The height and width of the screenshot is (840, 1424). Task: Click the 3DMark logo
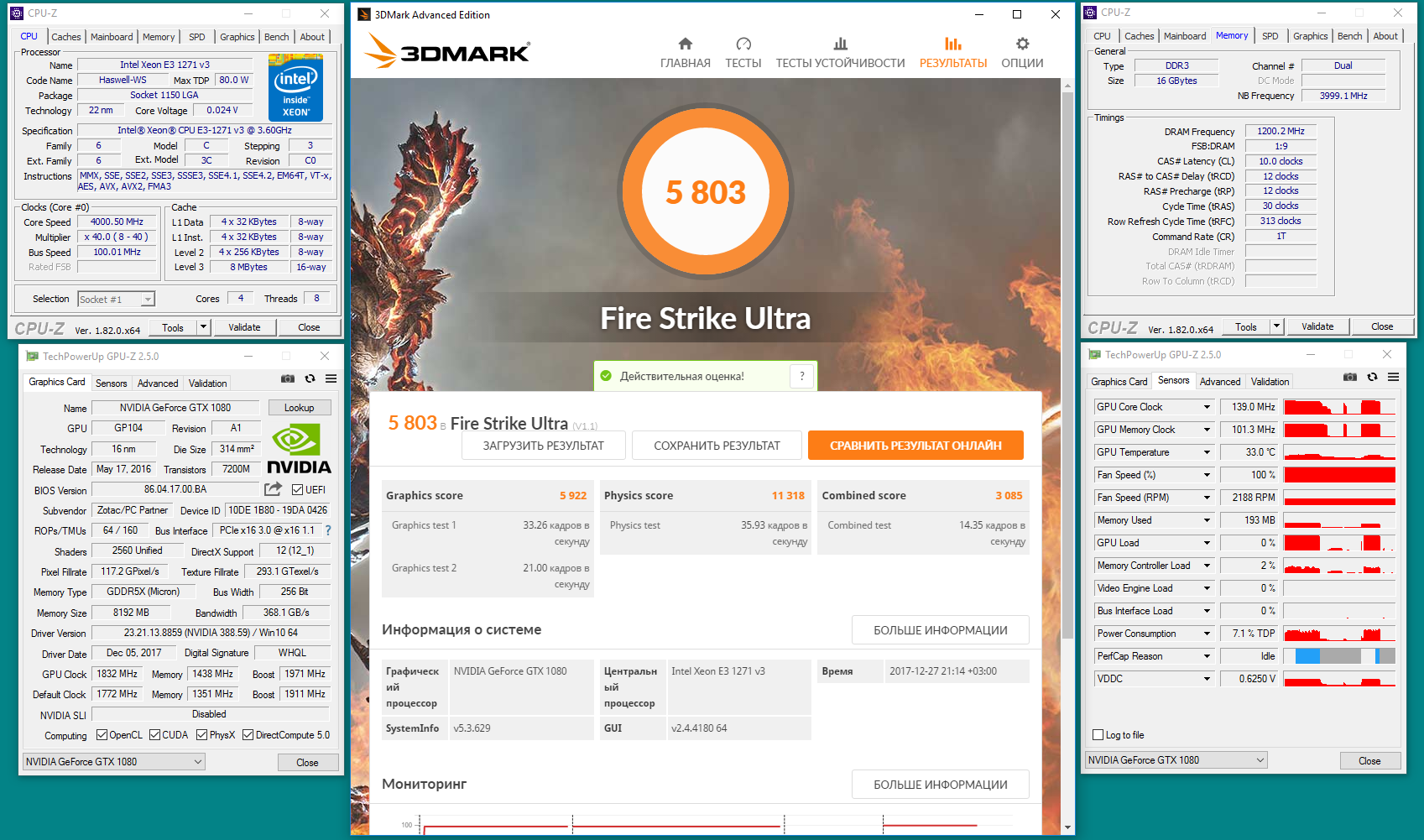[x=447, y=51]
